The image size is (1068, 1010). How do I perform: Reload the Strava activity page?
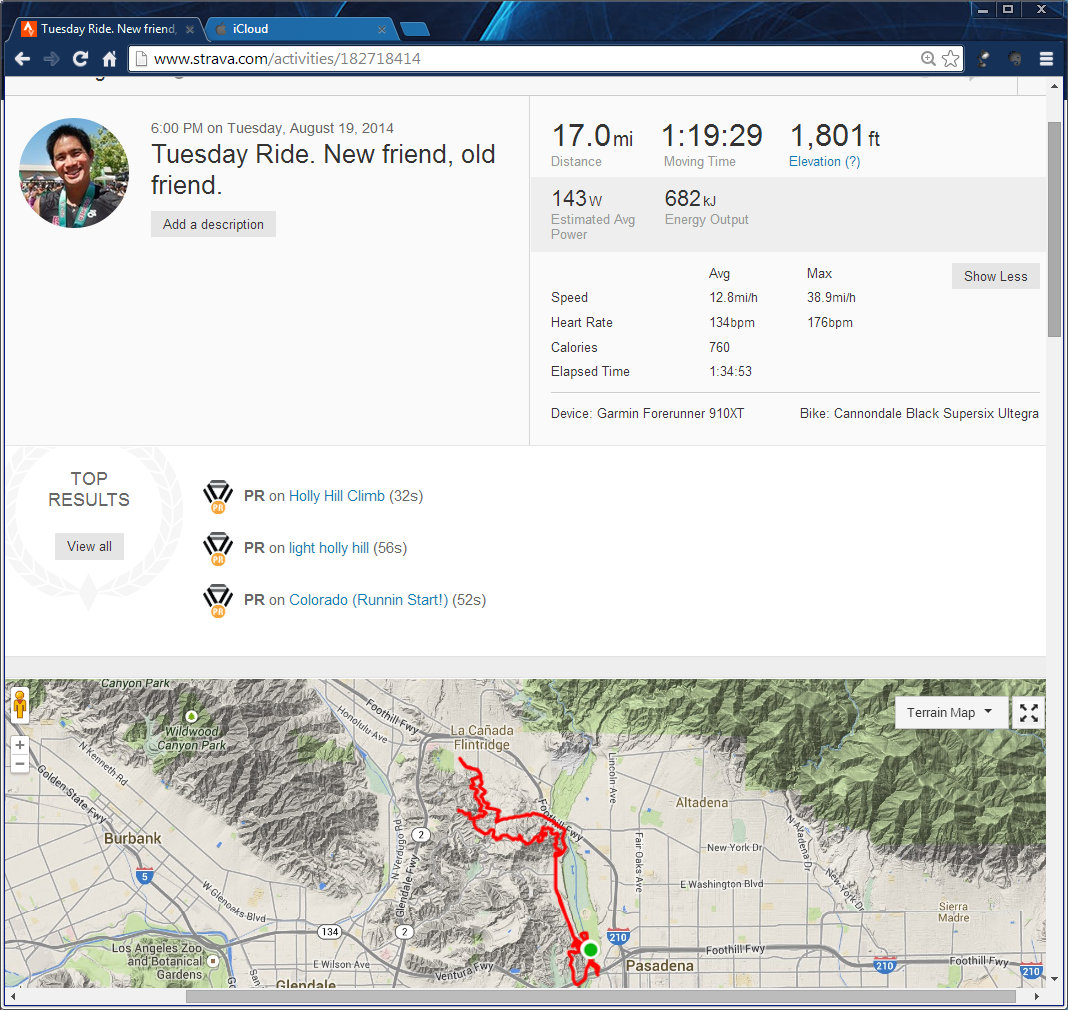pyautogui.click(x=81, y=59)
